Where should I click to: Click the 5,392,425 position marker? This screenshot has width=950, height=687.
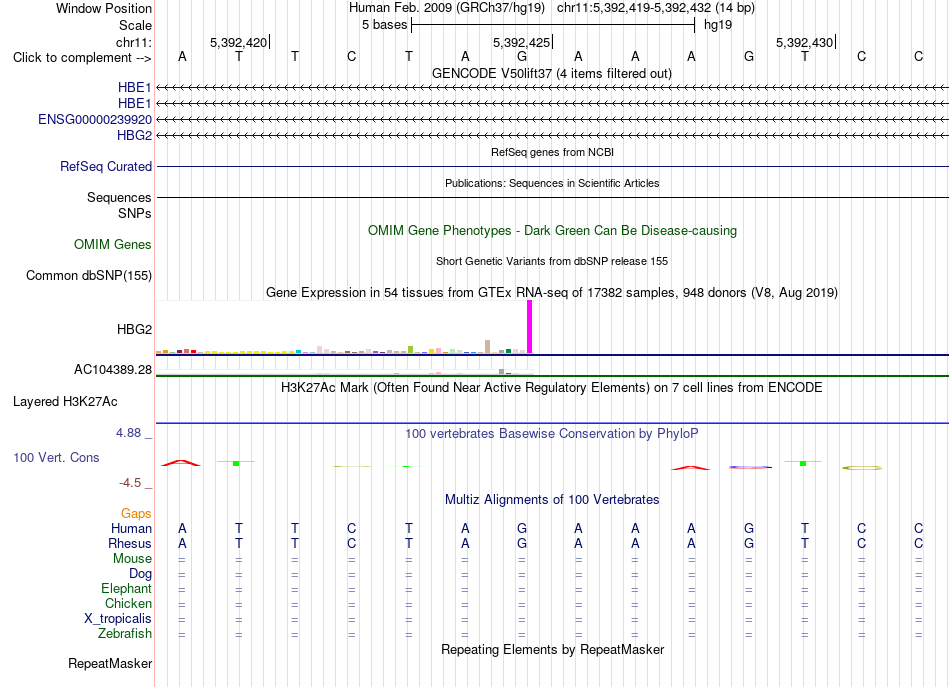click(522, 42)
